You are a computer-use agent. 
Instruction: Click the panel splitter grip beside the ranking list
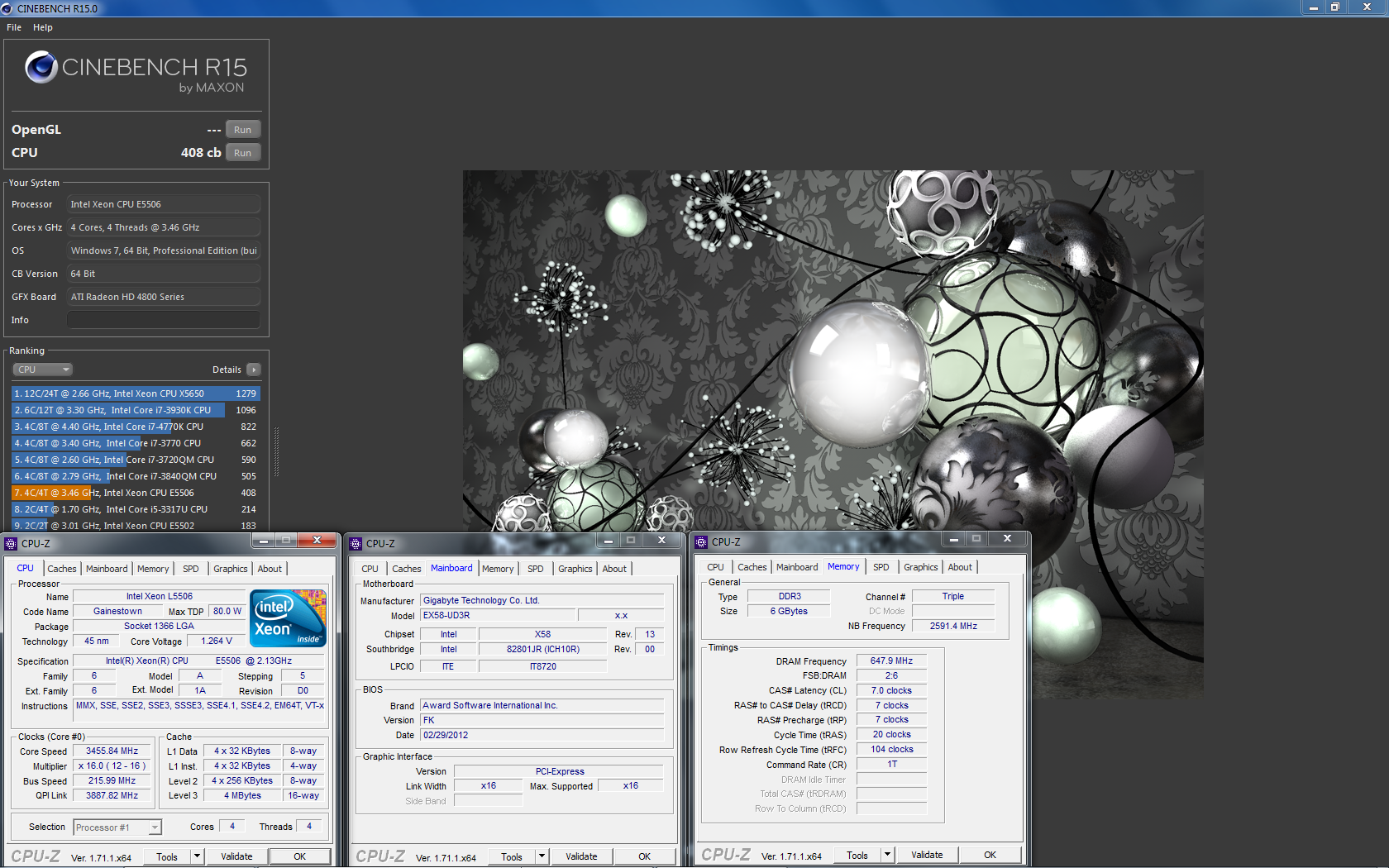(x=276, y=451)
